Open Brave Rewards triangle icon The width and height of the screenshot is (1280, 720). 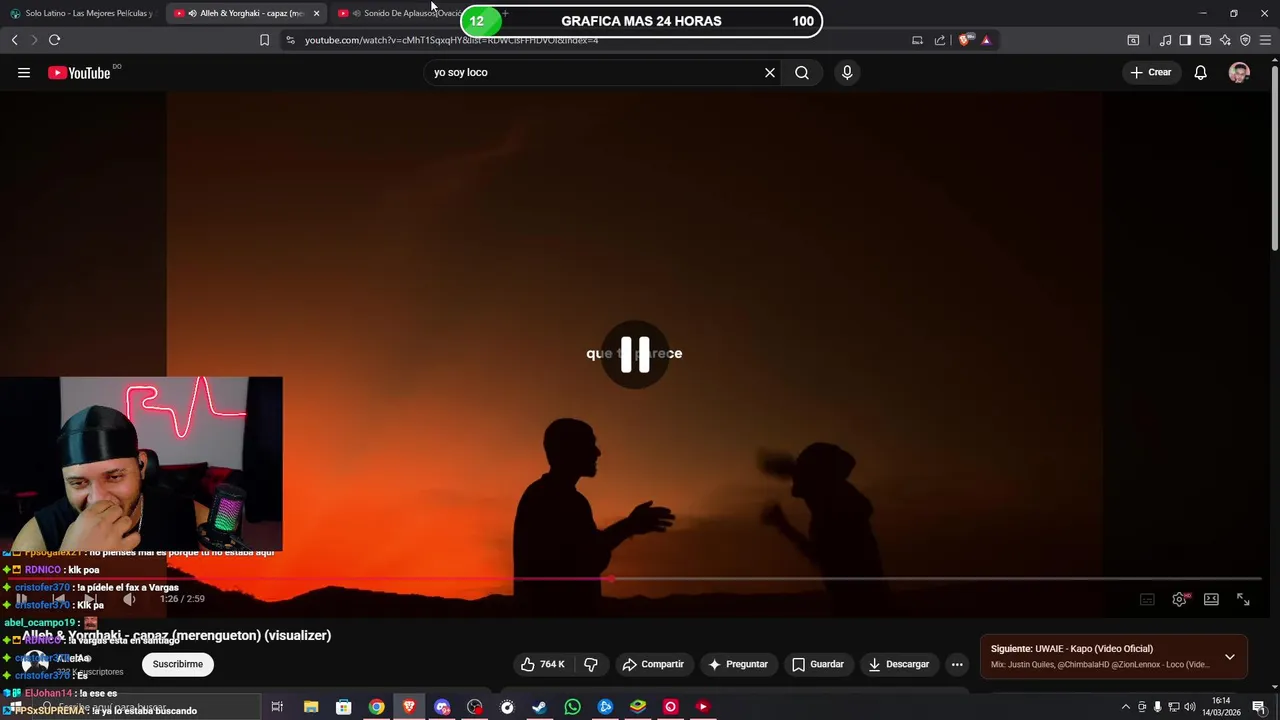coord(986,40)
